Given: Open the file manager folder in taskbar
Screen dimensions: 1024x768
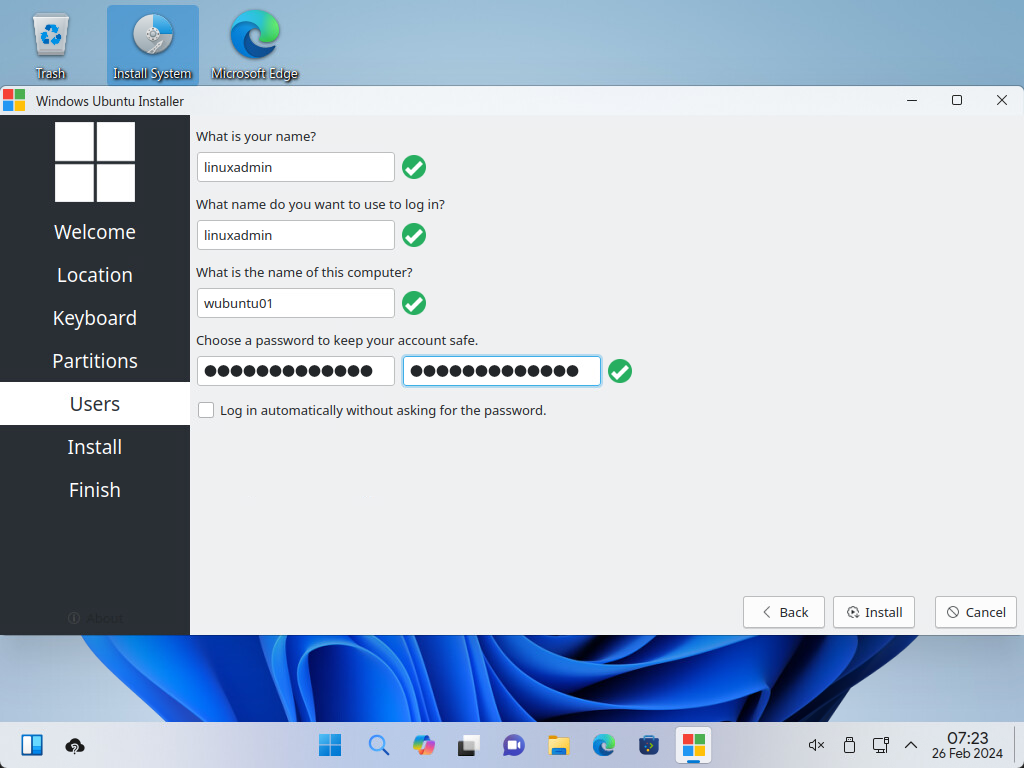Looking at the screenshot, I should pyautogui.click(x=558, y=745).
